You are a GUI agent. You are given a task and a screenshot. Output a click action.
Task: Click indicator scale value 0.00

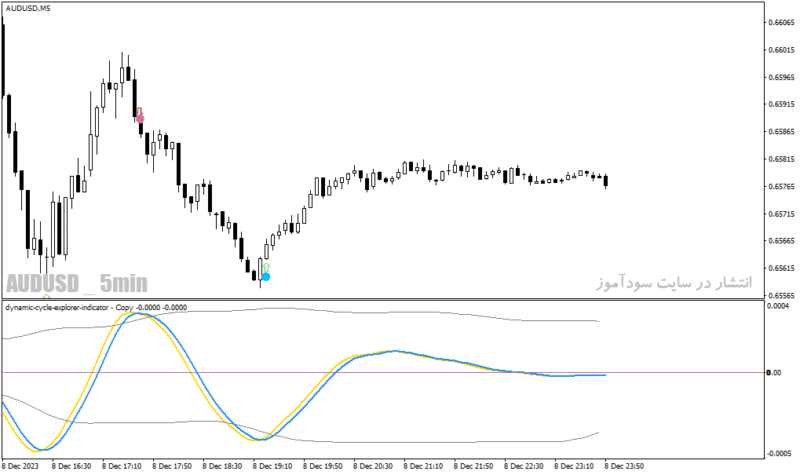pos(774,373)
